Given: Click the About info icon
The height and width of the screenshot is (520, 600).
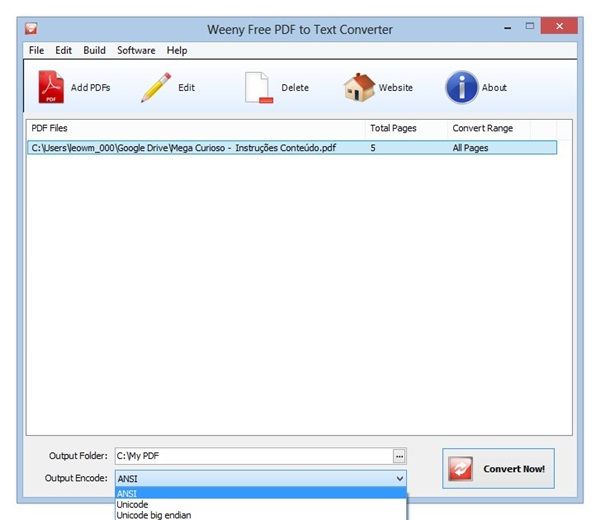Looking at the screenshot, I should [x=461, y=87].
